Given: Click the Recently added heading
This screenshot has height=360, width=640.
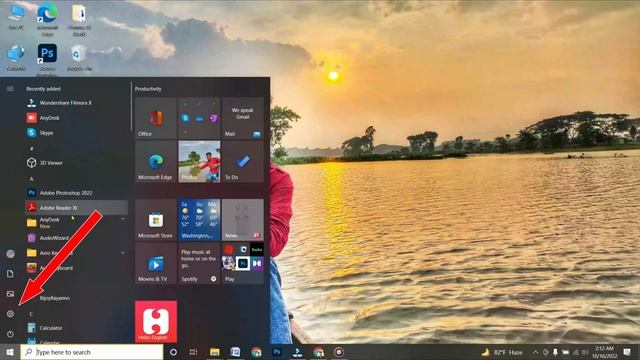Looking at the screenshot, I should (x=43, y=89).
